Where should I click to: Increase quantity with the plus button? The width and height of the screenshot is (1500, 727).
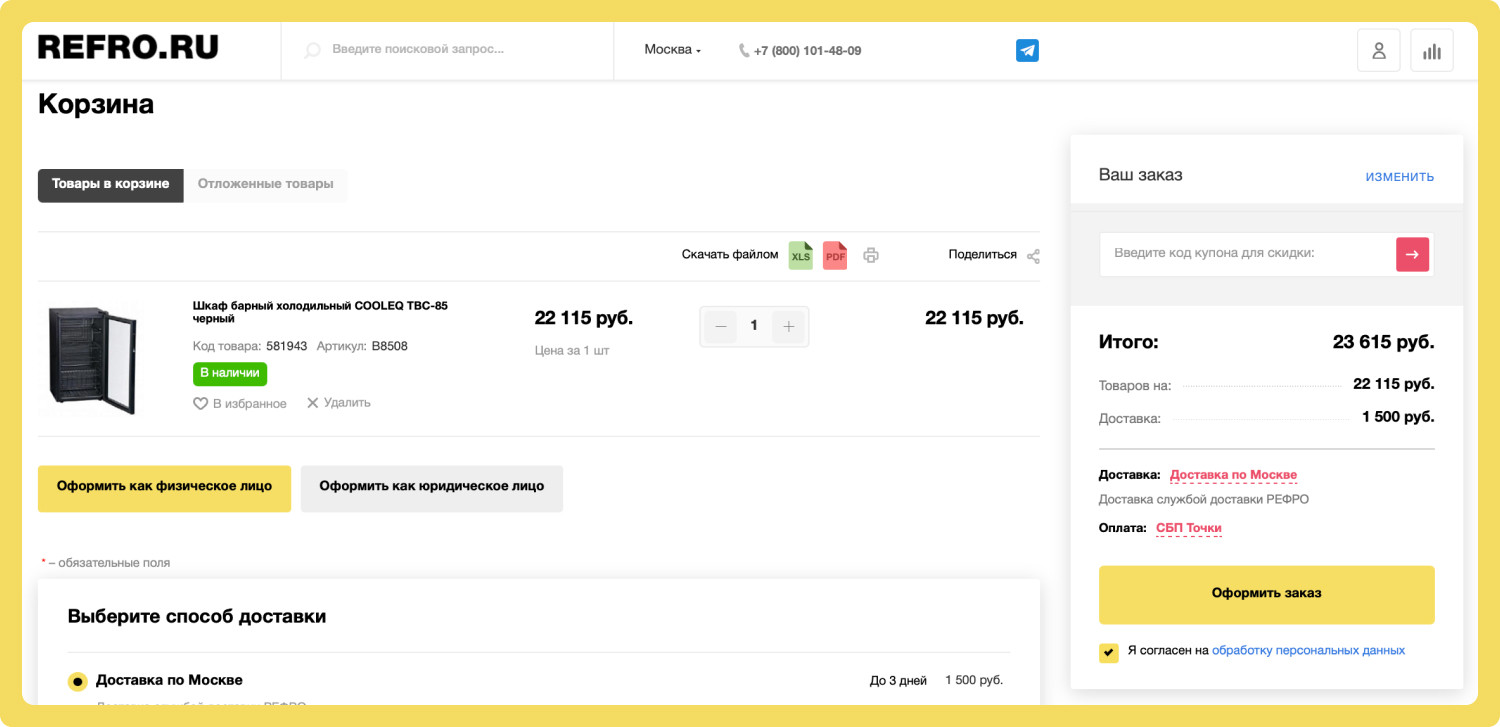(788, 326)
